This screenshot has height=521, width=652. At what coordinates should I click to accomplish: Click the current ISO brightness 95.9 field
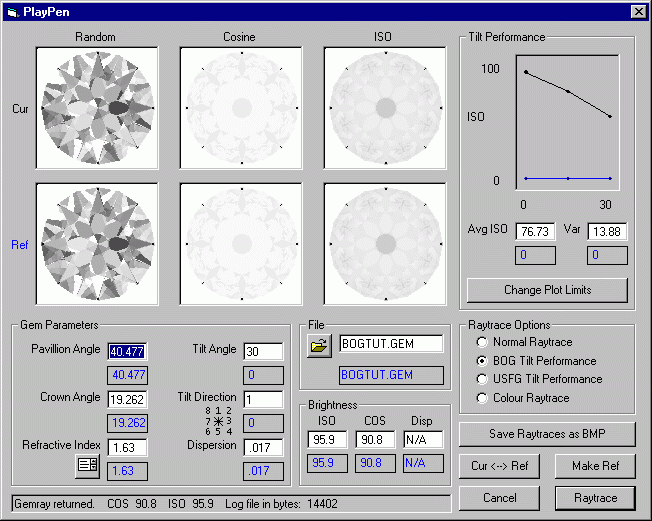(x=327, y=440)
